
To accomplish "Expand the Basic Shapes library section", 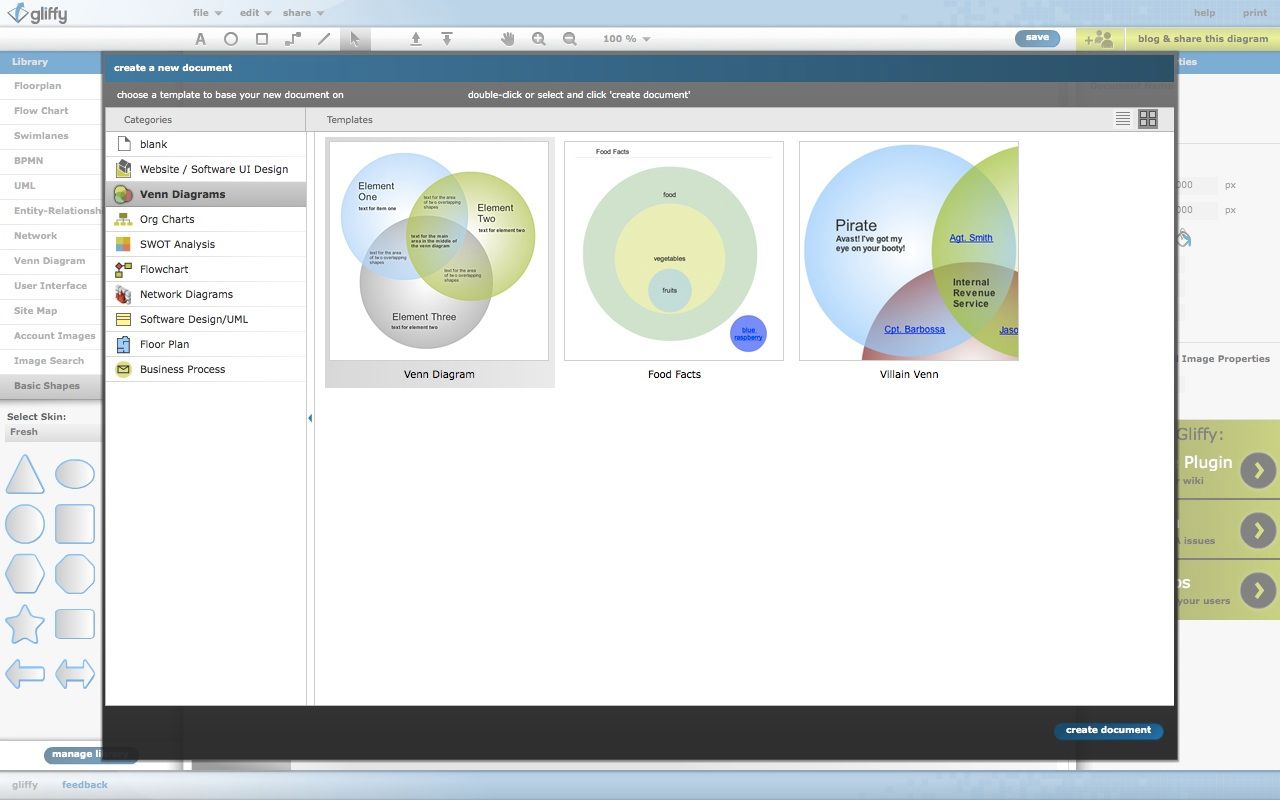I will coord(51,386).
